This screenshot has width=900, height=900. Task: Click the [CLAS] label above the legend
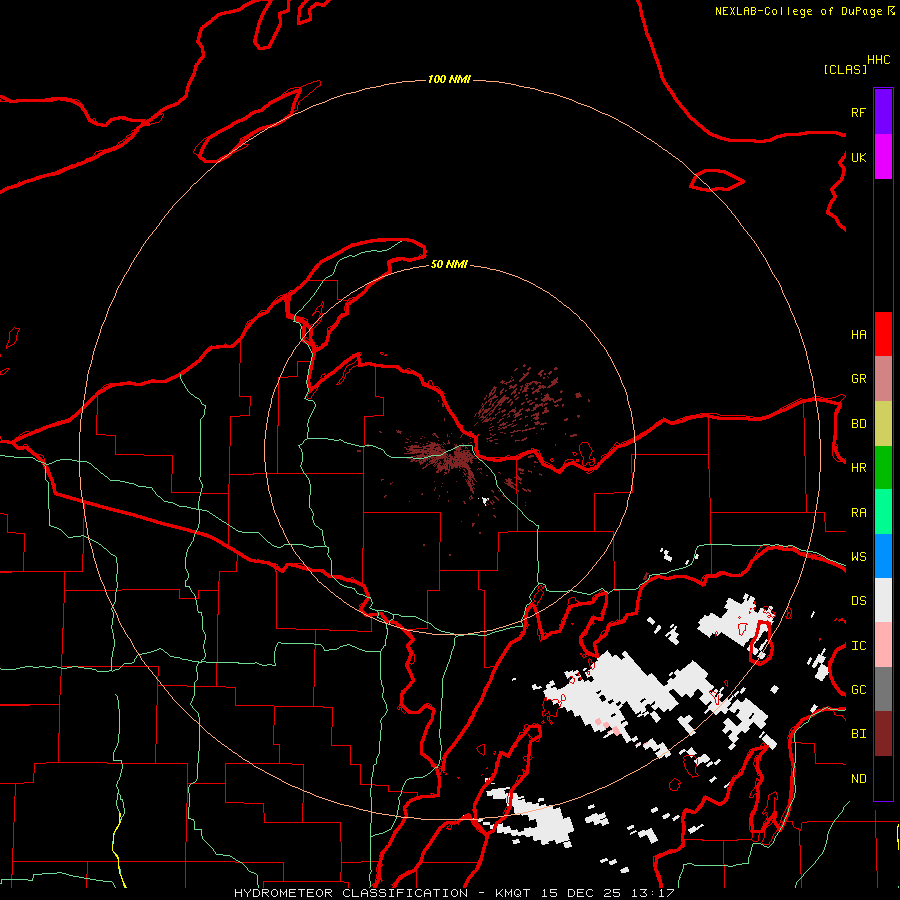click(x=845, y=70)
